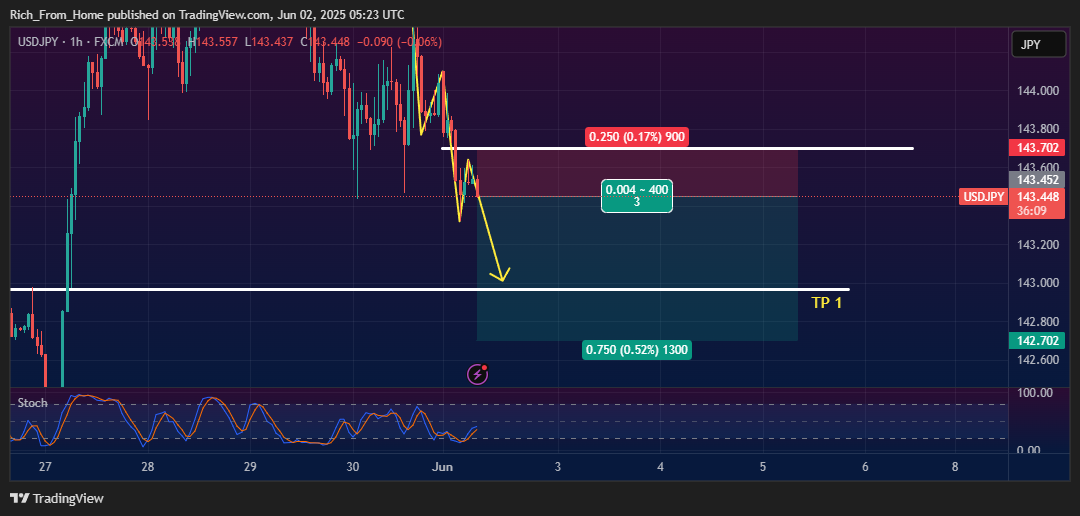Click the date 27 on time axis
The image size is (1080, 516).
45,467
